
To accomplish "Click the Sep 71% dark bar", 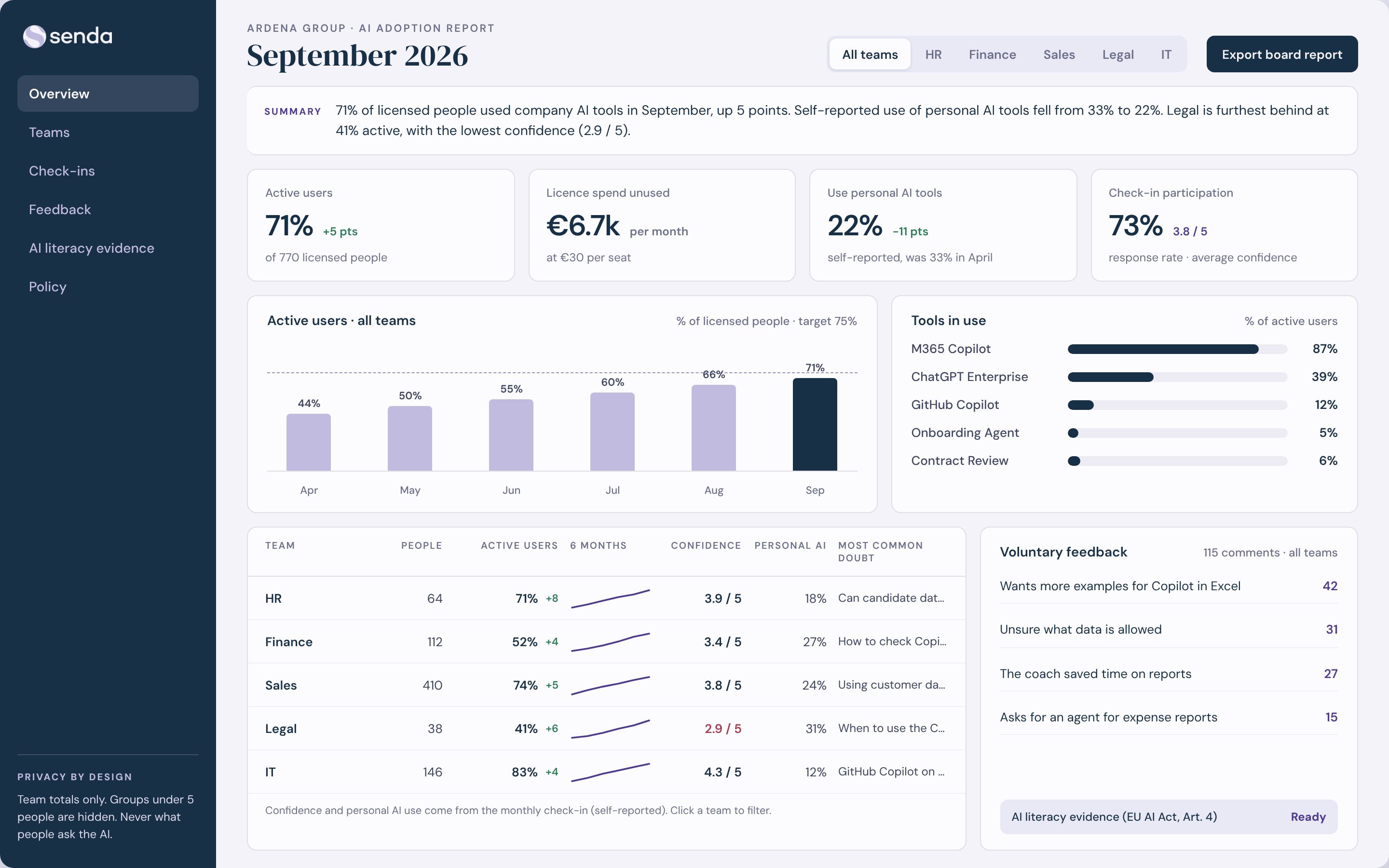I will click(x=815, y=424).
